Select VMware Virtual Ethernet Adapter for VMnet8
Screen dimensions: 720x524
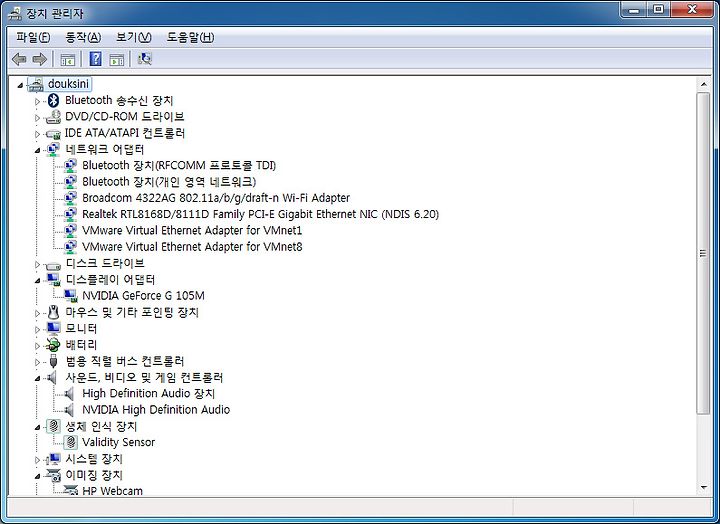click(x=192, y=247)
